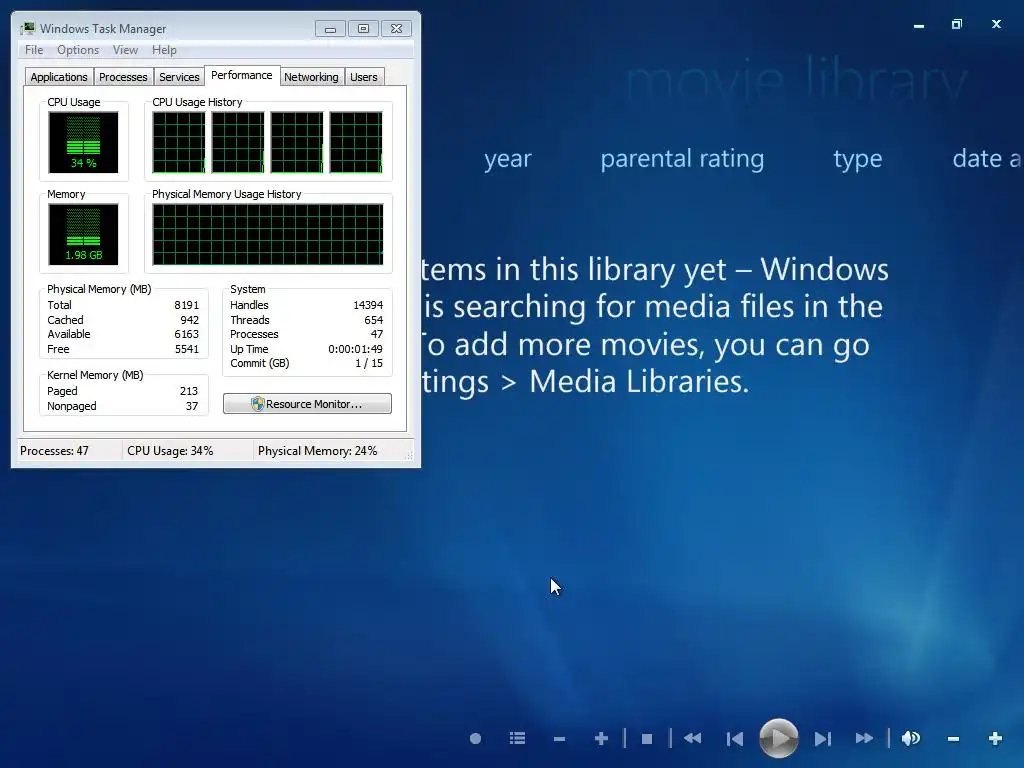Viewport: 1024px width, 768px height.
Task: Click the Task Manager title bar icon
Action: [27, 28]
